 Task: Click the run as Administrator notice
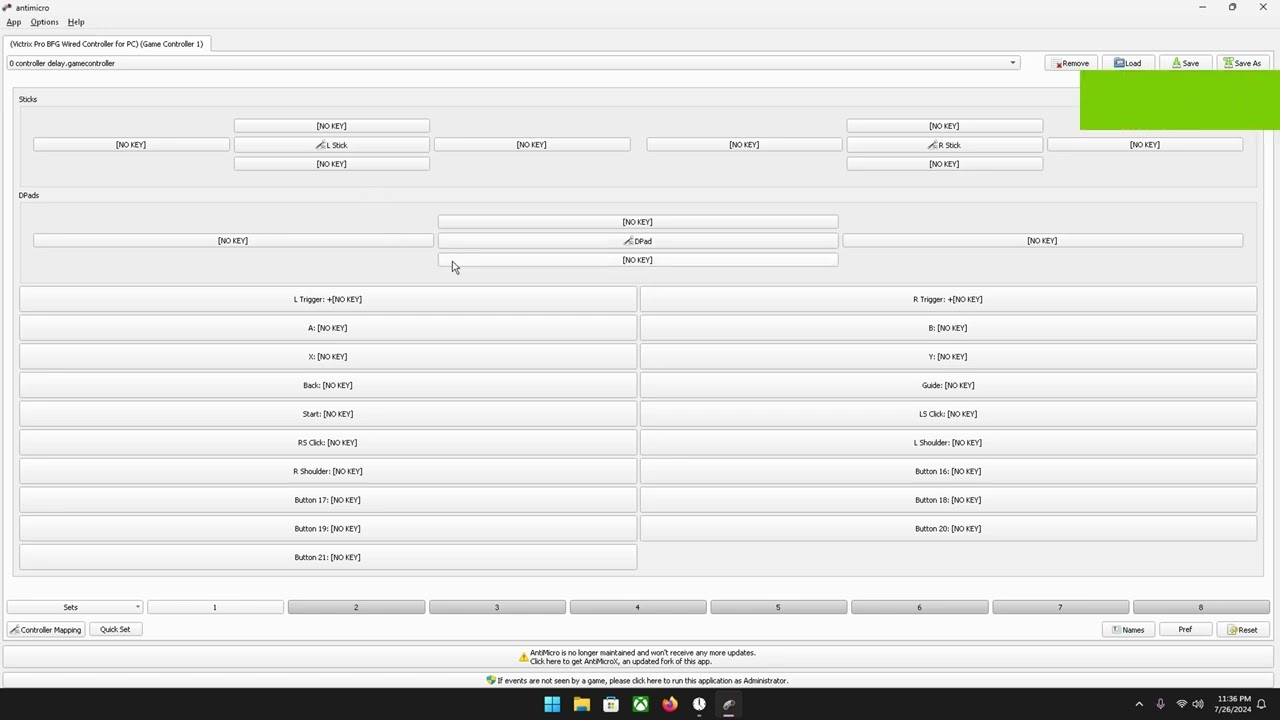636,681
